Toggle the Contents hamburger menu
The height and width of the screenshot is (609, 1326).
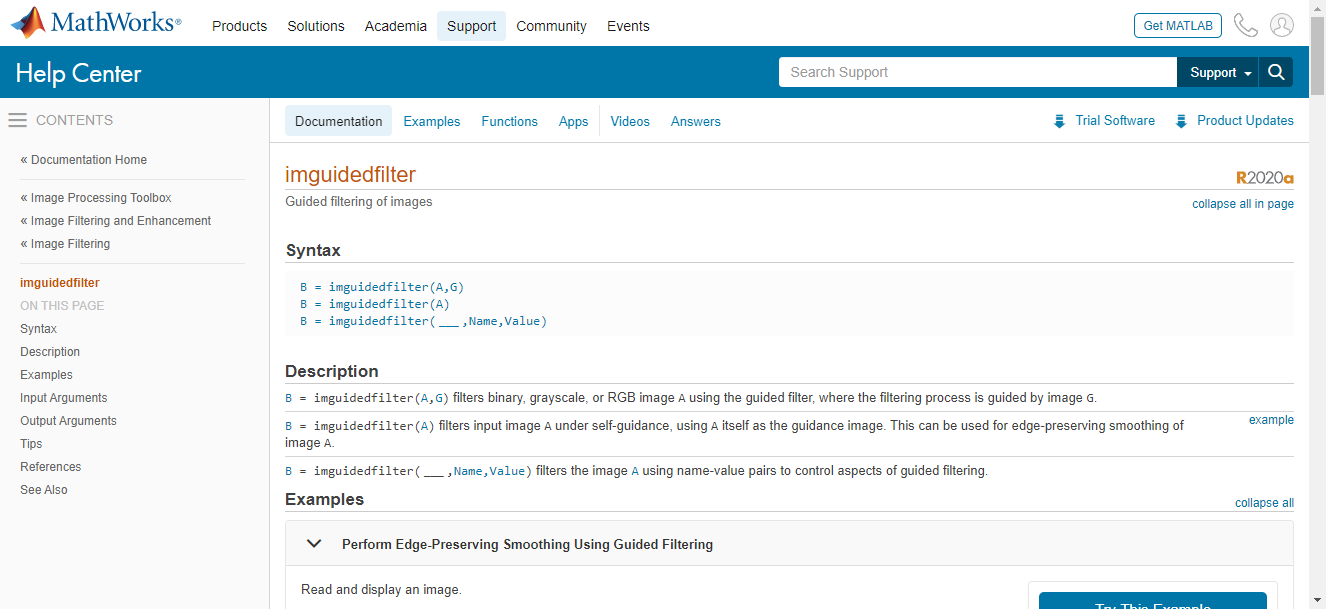click(17, 120)
